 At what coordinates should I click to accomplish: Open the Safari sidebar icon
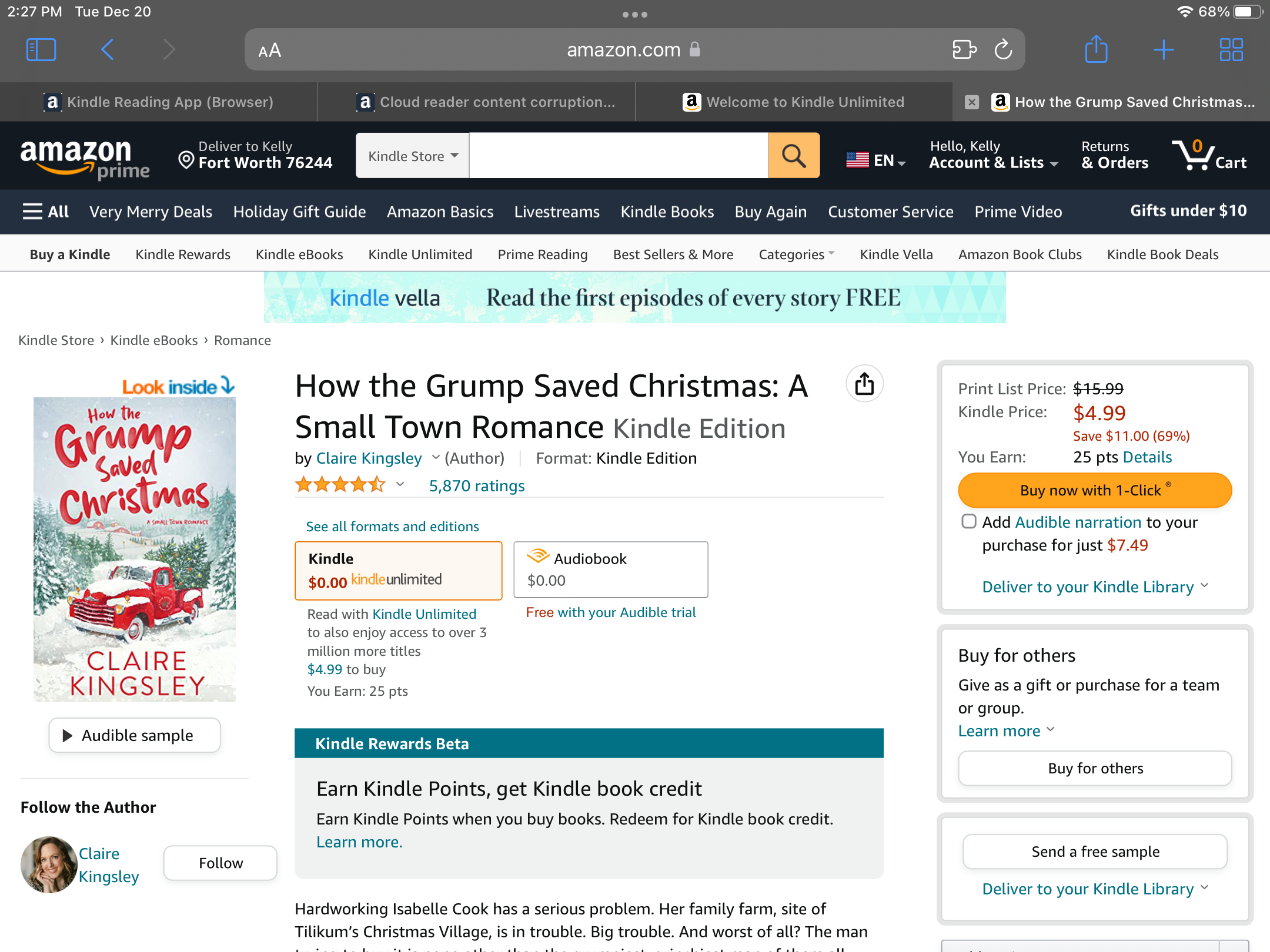[x=41, y=49]
